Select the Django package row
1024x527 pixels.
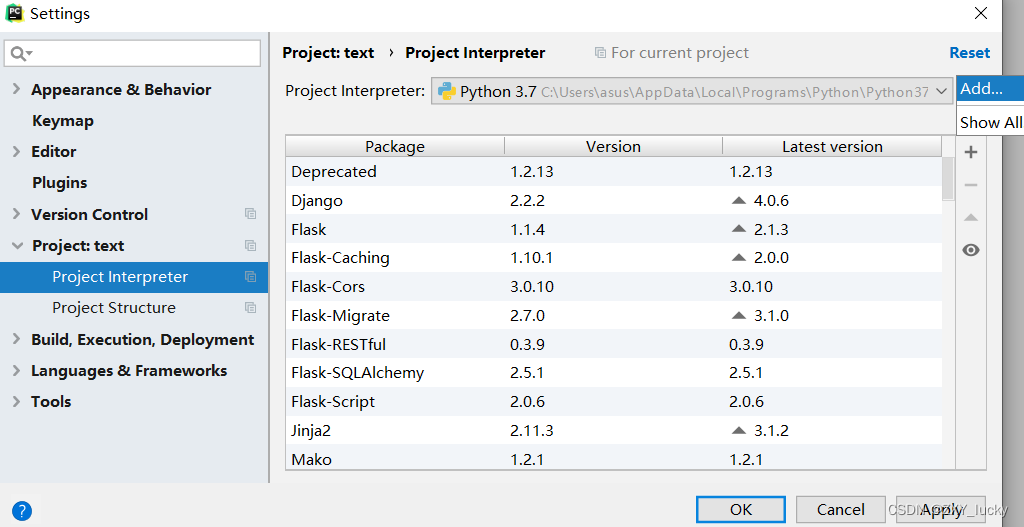[614, 200]
